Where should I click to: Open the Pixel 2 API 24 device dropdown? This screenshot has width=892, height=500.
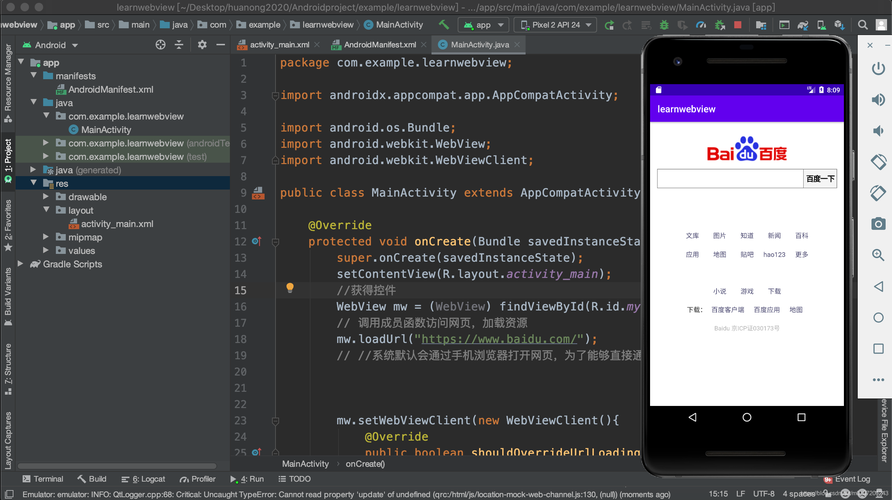tap(556, 25)
